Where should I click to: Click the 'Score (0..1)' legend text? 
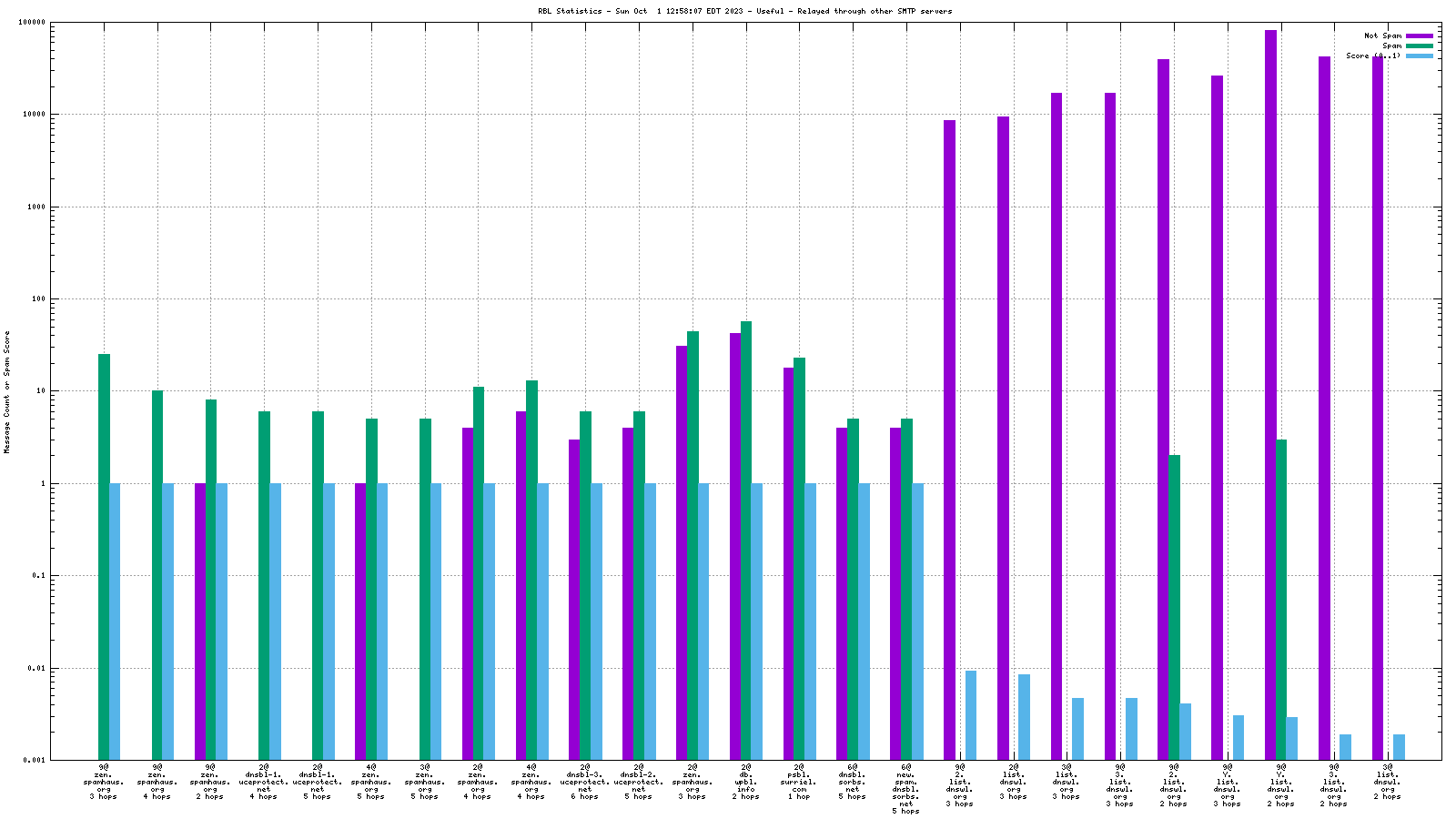pos(1373,56)
